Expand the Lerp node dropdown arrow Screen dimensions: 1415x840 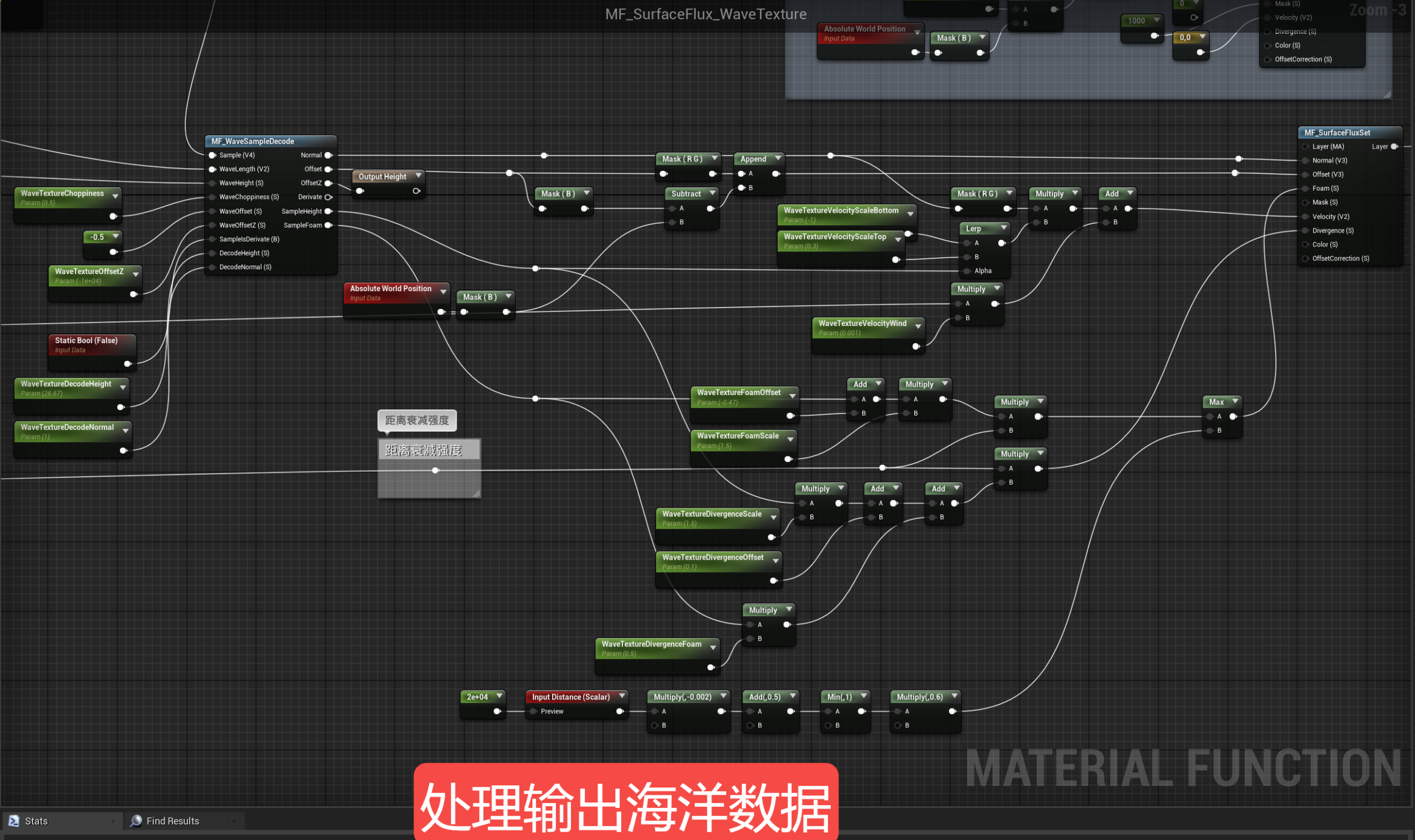tap(1004, 228)
